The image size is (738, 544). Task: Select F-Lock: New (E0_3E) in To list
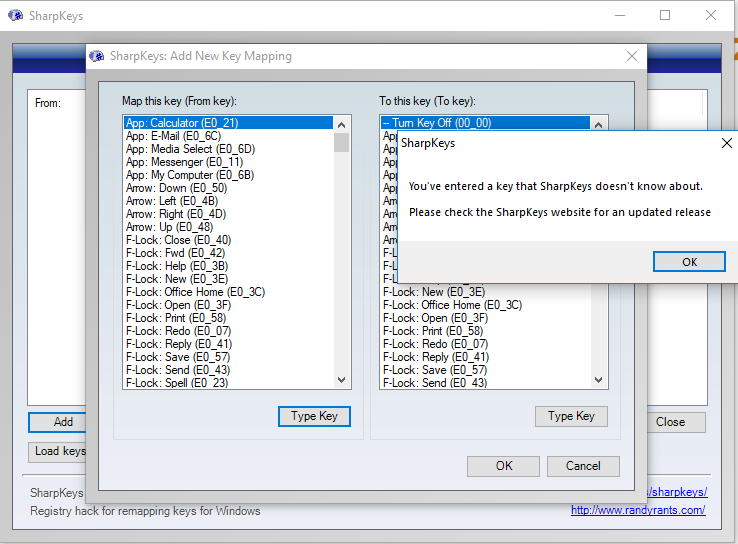coord(485,292)
